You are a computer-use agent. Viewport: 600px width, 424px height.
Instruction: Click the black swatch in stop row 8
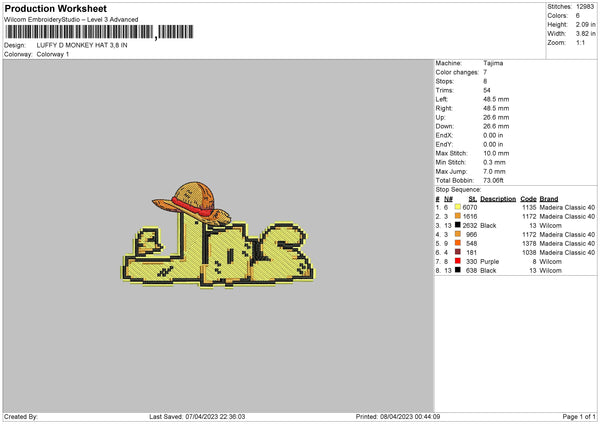tap(458, 270)
